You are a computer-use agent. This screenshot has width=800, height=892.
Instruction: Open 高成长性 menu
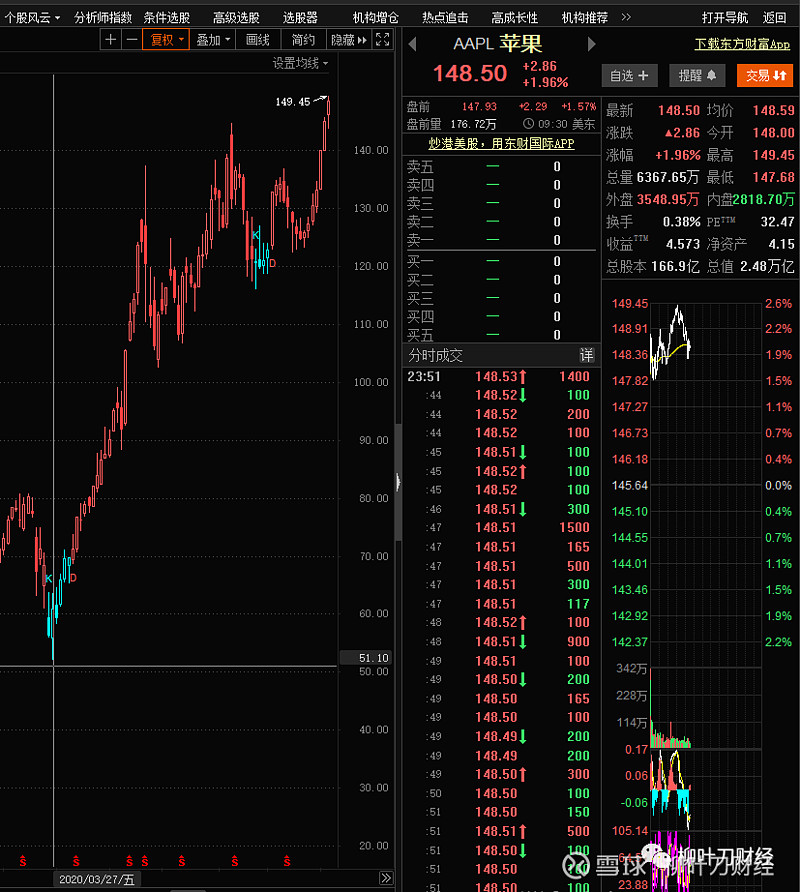[515, 18]
